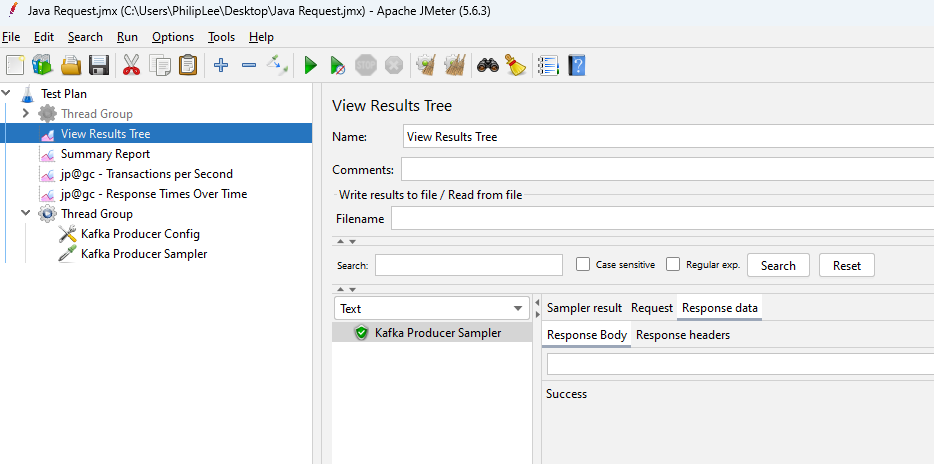
Task: Click Start no pauses toolbar icon
Action: pos(338,66)
